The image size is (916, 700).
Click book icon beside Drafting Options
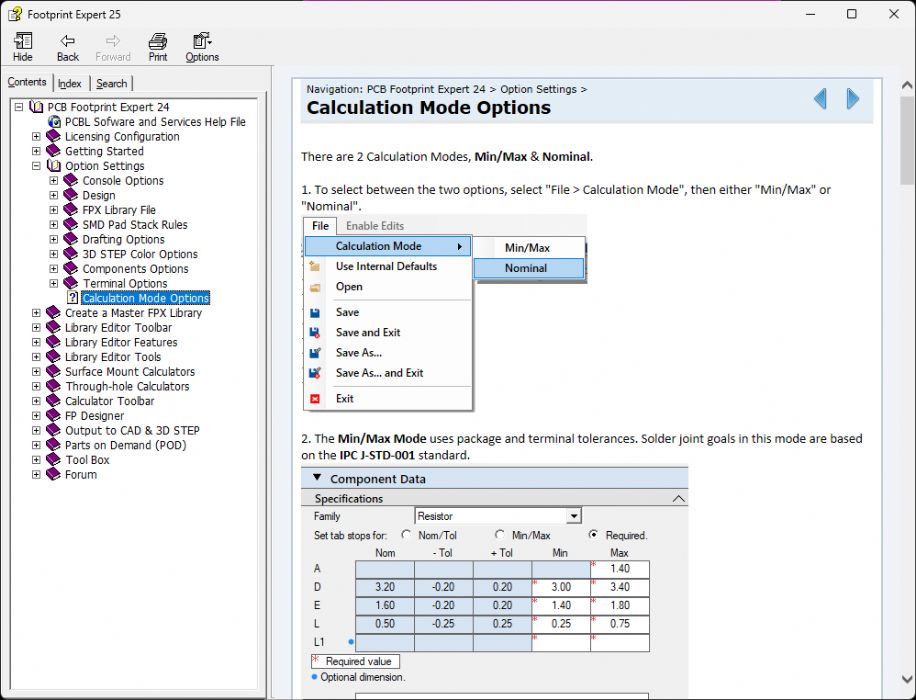point(71,239)
